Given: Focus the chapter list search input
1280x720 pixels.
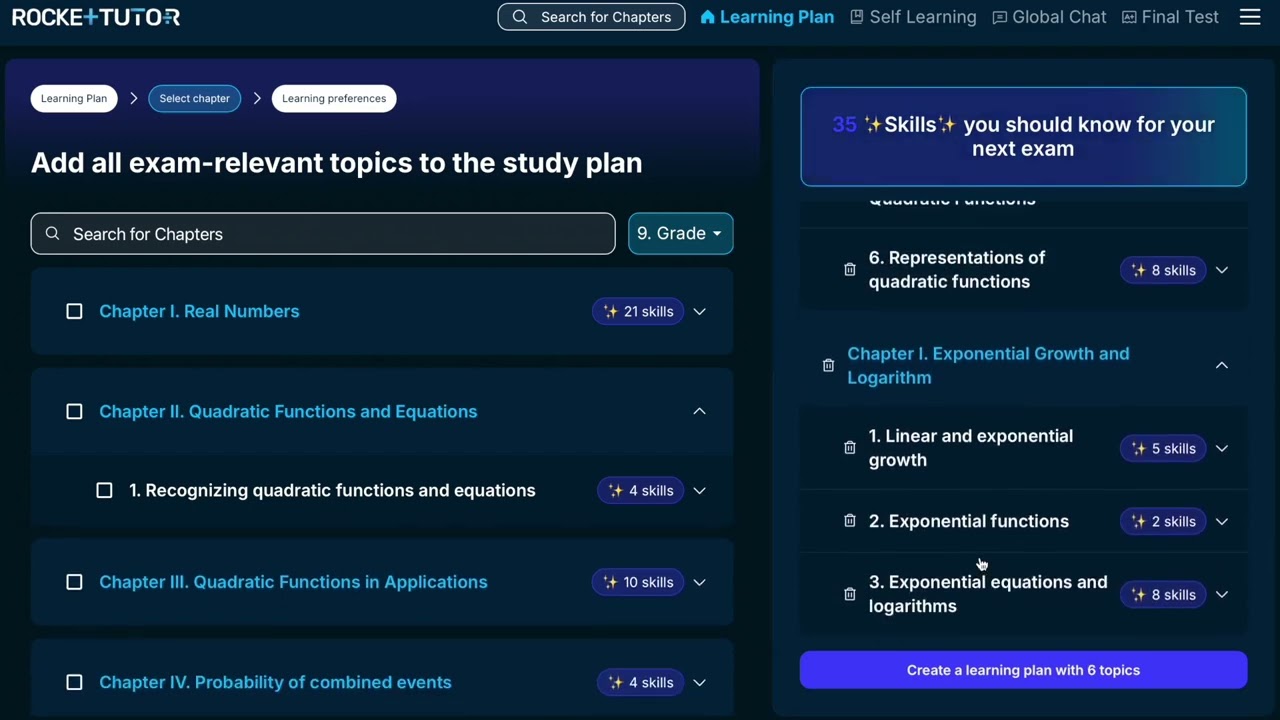Looking at the screenshot, I should tap(323, 233).
